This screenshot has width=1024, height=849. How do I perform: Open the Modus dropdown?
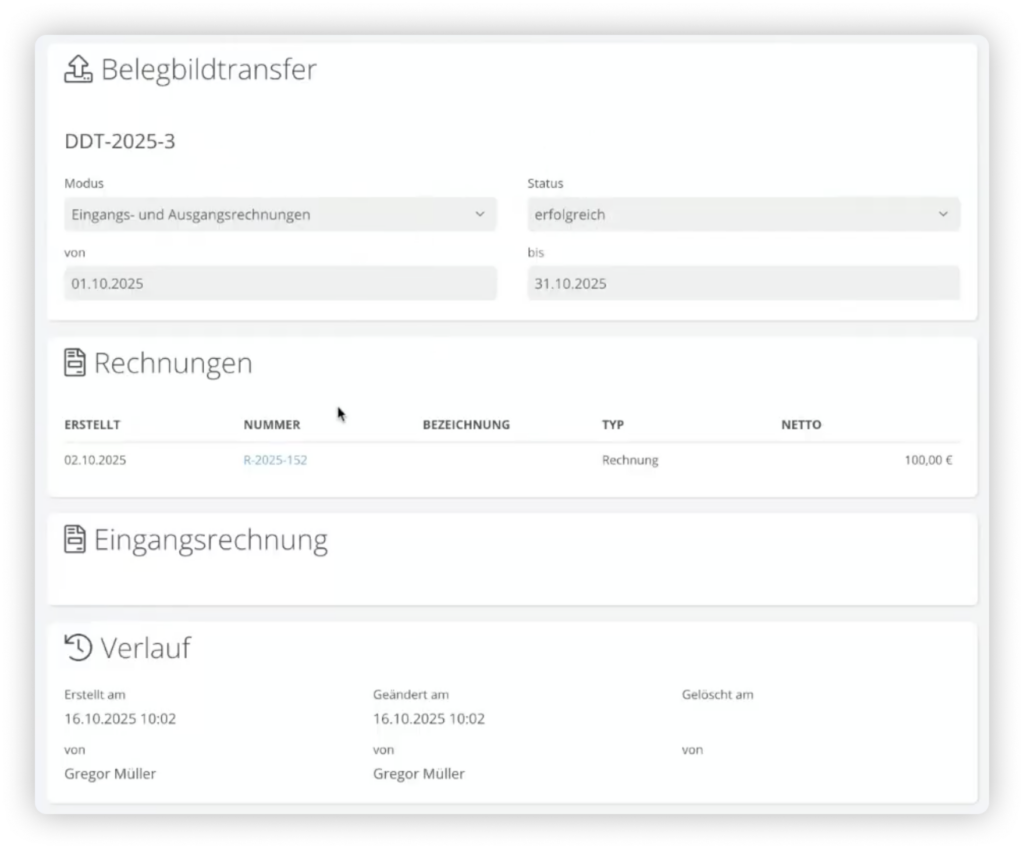pos(280,214)
